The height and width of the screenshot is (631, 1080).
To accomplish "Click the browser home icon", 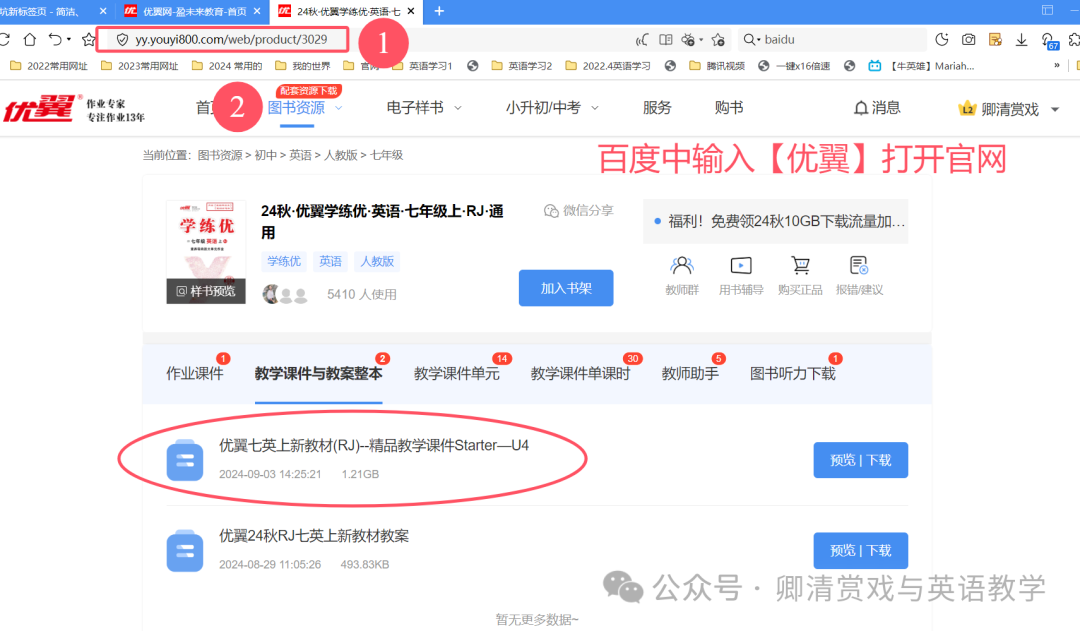I will (29, 40).
